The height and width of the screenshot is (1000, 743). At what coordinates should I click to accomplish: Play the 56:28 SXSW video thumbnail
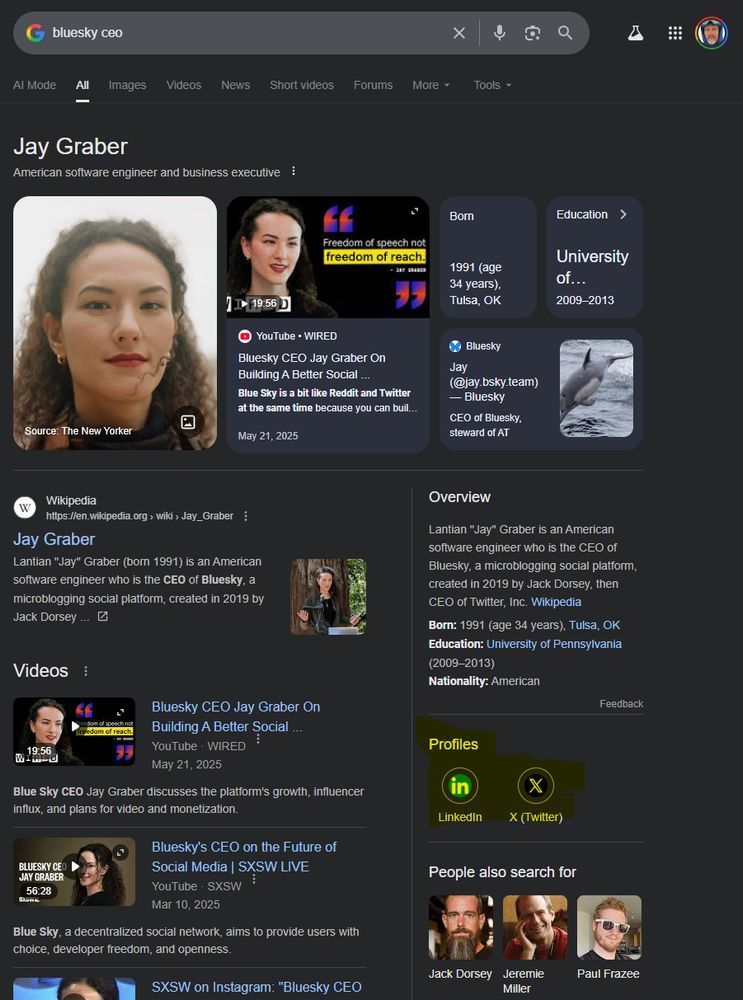click(74, 872)
